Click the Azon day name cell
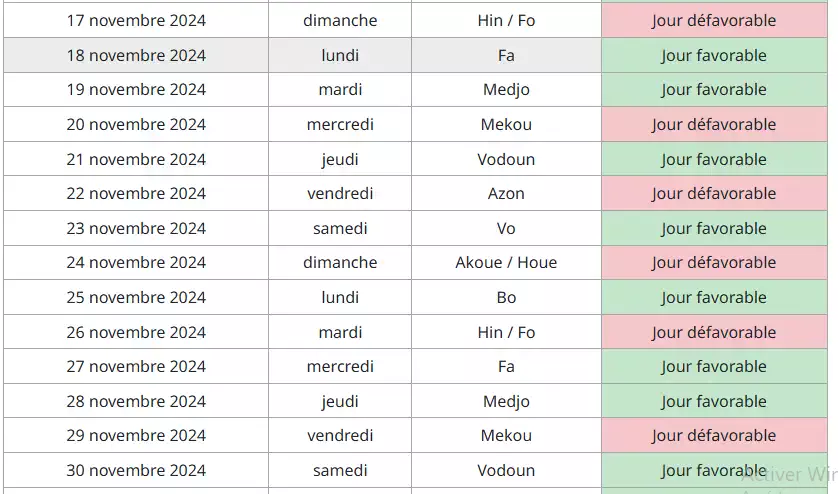 (506, 193)
